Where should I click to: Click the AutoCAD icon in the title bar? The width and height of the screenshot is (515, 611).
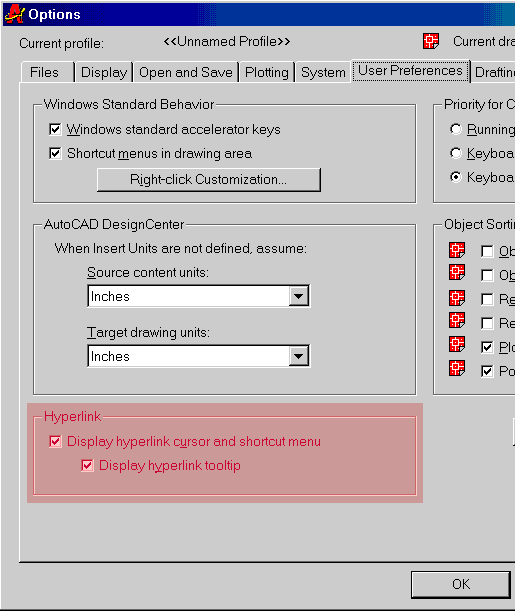pos(14,14)
